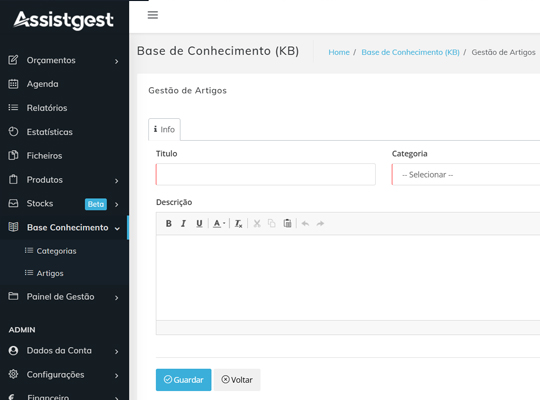Toggle bold formatting in the editor
This screenshot has width=540, height=400.
[x=168, y=223]
